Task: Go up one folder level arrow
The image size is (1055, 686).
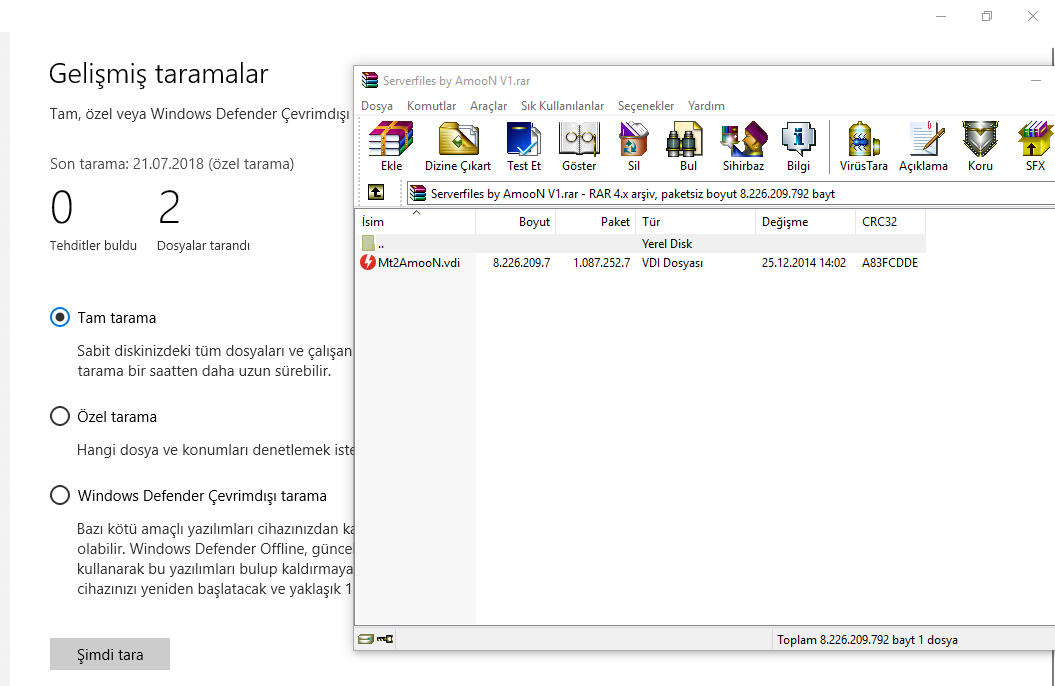Action: coord(376,193)
